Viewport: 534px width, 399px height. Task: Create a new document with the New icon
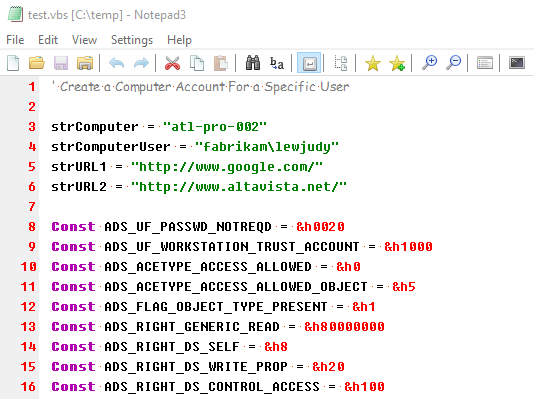click(x=13, y=63)
